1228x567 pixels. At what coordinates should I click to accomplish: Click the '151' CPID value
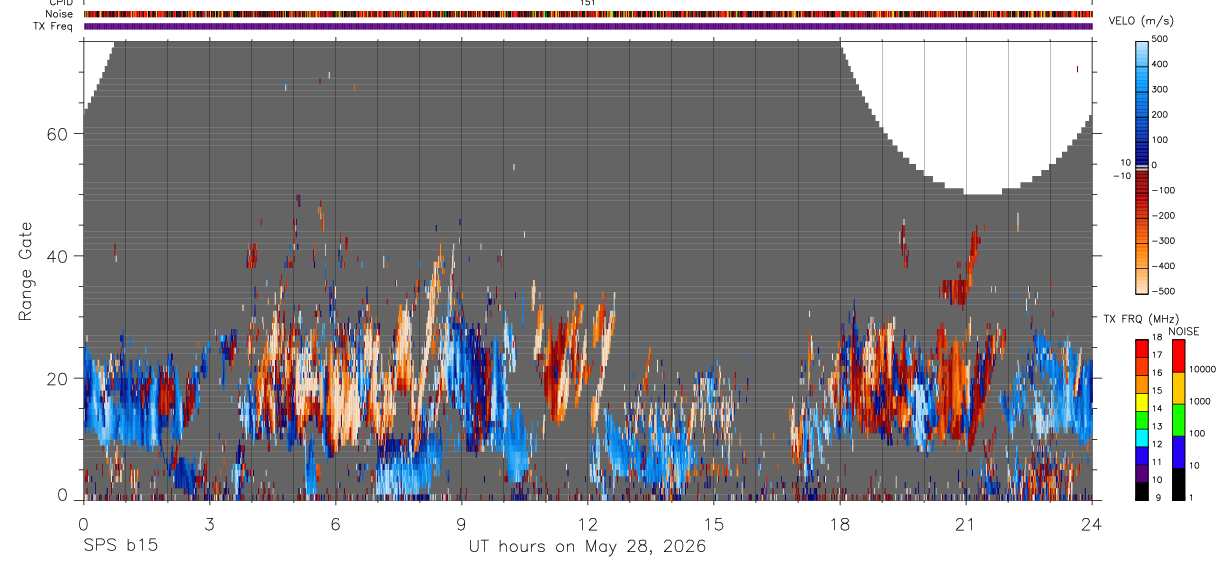click(x=588, y=3)
